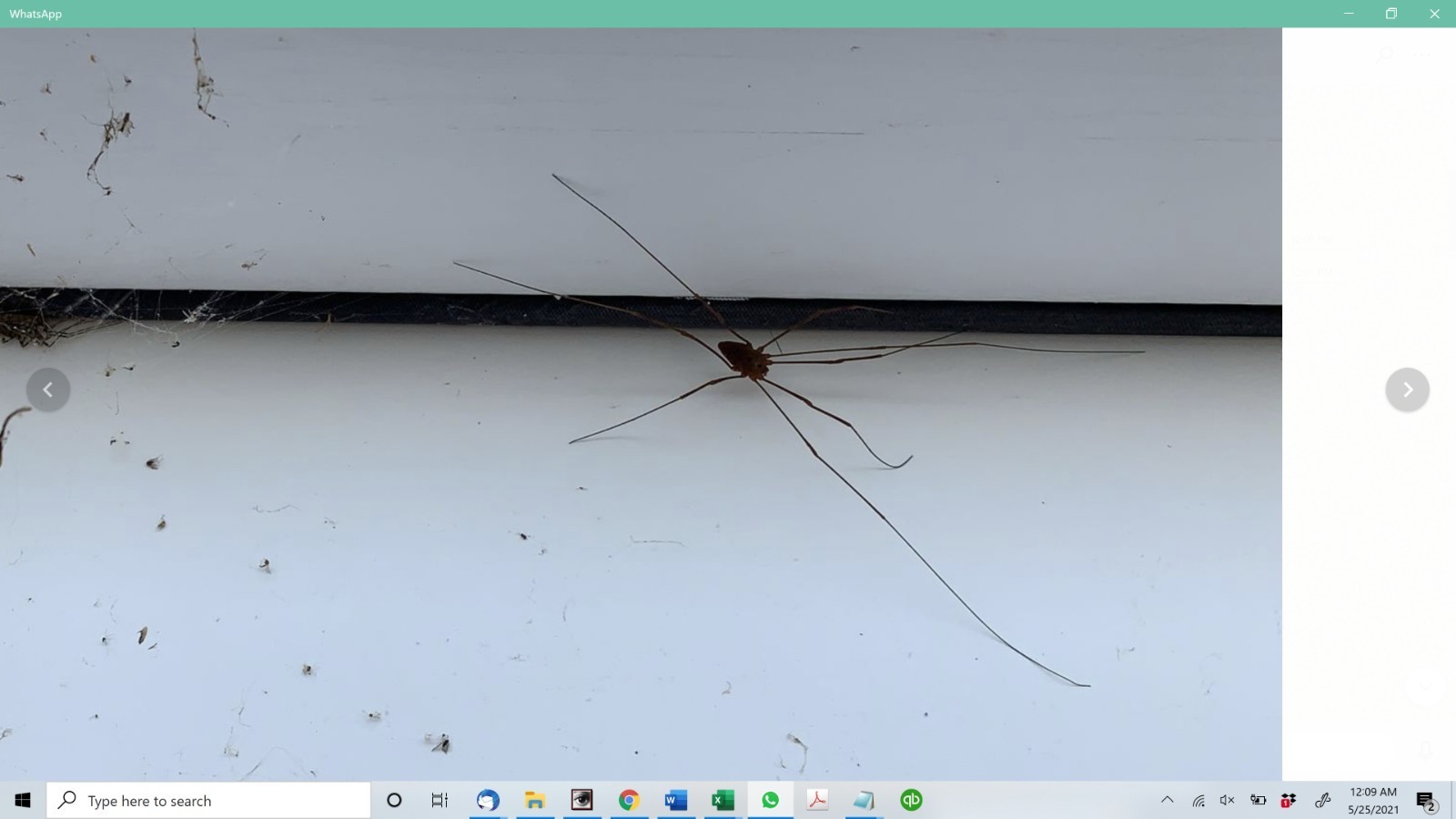Open the Action Center notifications icon

tap(1426, 801)
